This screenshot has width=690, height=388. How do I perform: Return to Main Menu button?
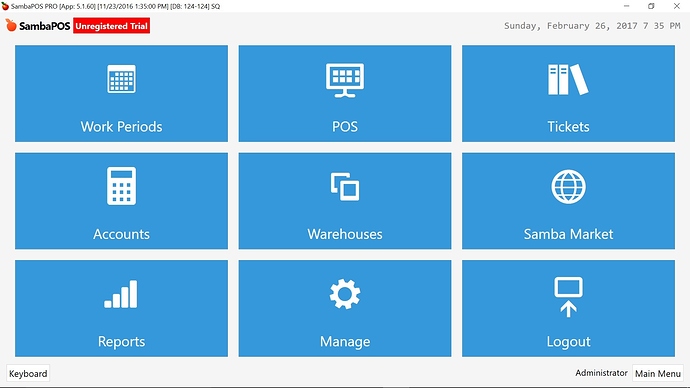(658, 373)
